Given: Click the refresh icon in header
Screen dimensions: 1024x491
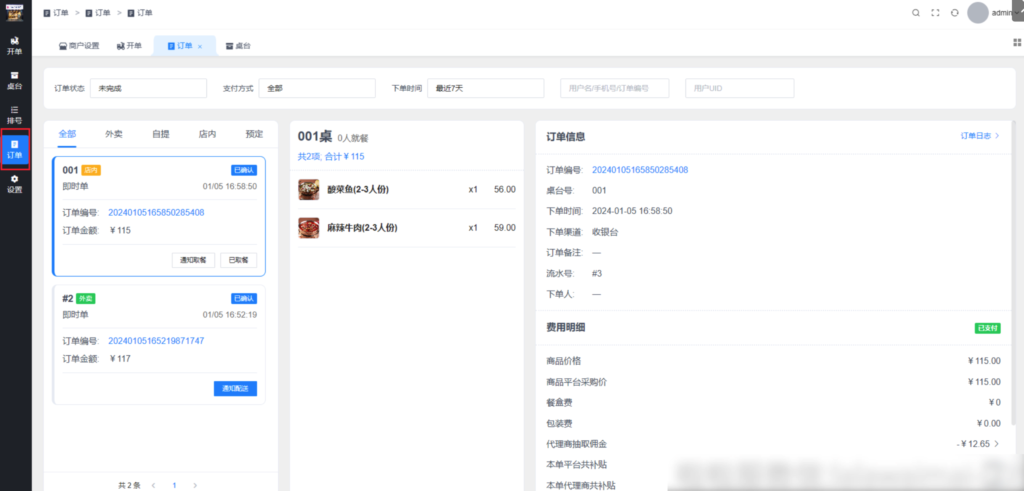Looking at the screenshot, I should click(955, 12).
